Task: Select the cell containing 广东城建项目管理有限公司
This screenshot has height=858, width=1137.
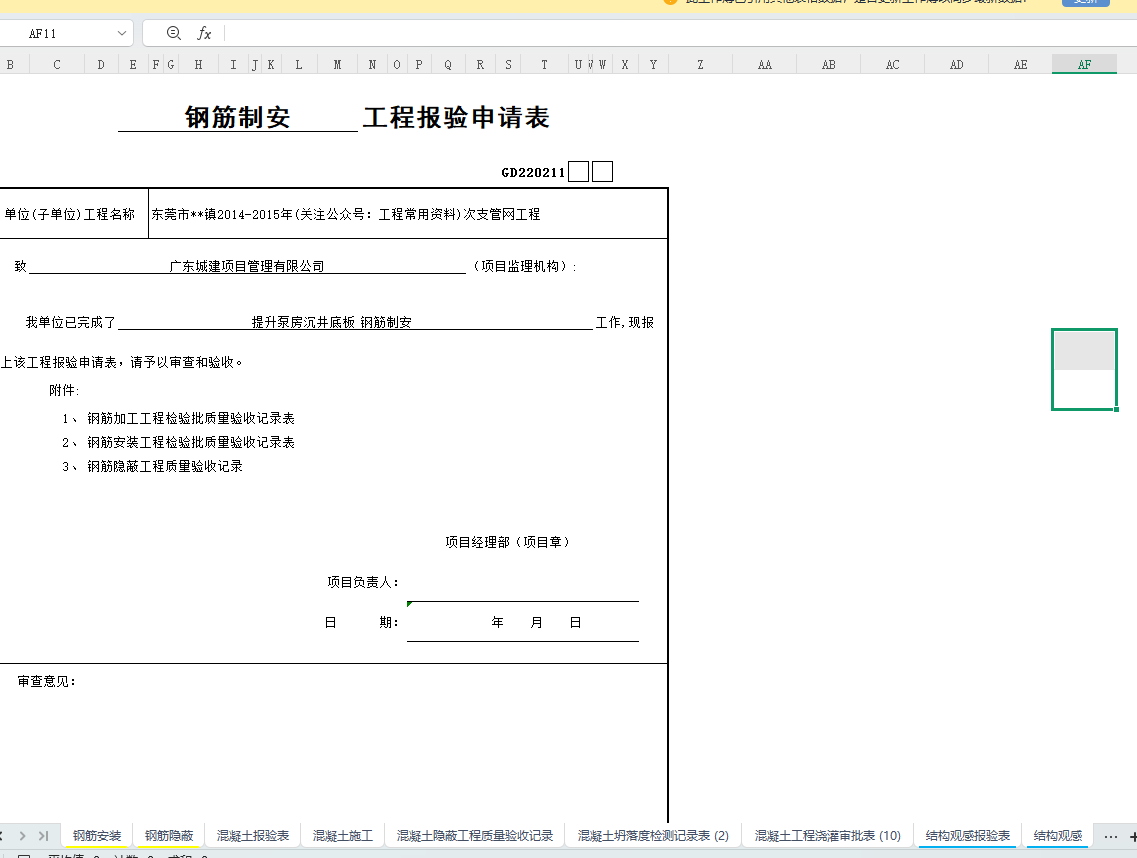Action: click(x=247, y=266)
